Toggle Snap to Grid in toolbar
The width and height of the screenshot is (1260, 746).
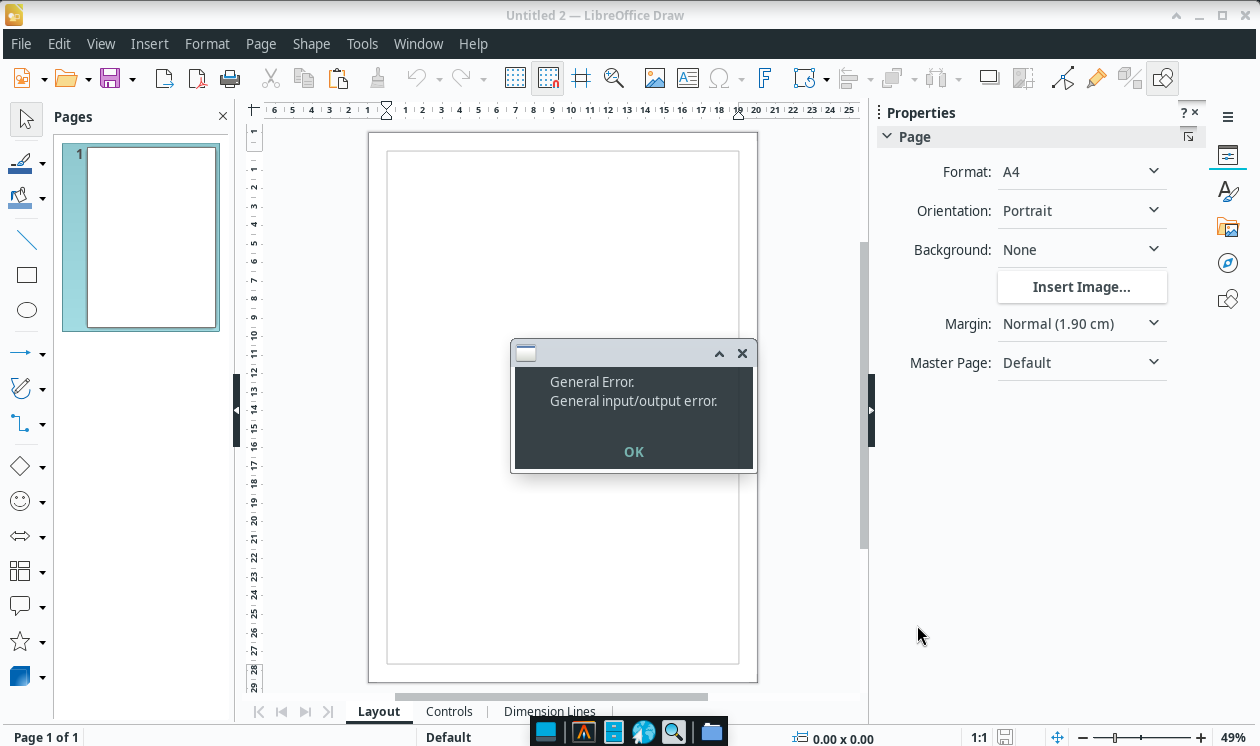point(548,78)
